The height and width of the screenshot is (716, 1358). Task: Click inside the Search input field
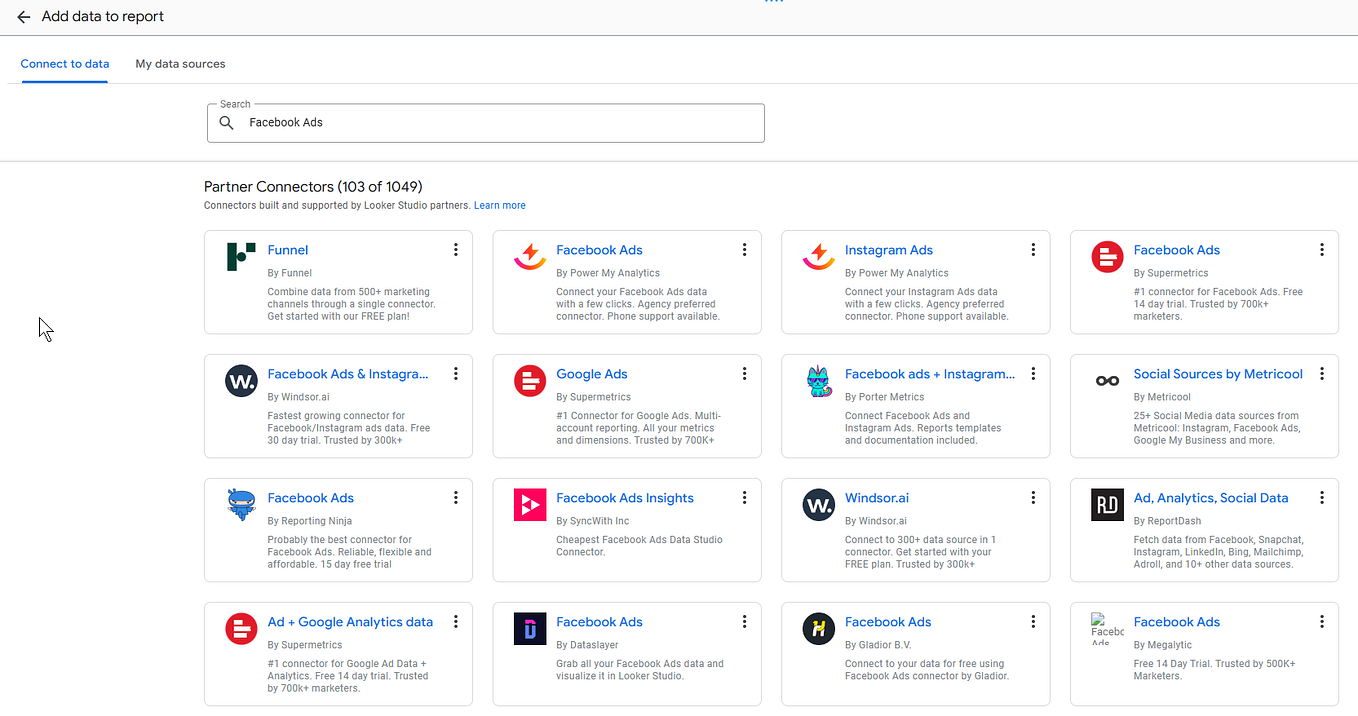tap(450, 122)
